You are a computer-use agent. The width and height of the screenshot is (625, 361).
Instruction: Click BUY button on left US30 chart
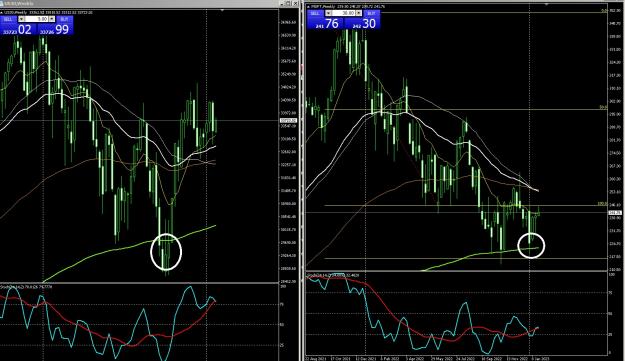point(65,19)
